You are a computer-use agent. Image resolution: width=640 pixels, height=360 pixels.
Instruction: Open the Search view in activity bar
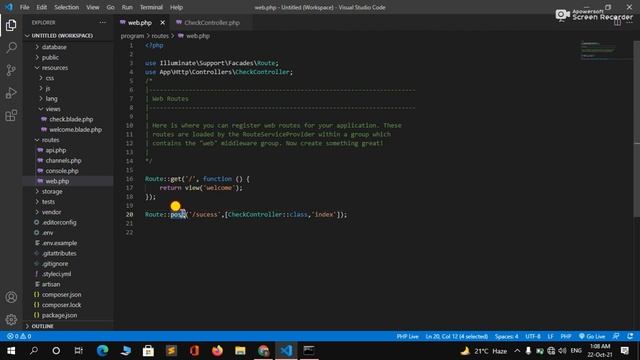coord(11,48)
